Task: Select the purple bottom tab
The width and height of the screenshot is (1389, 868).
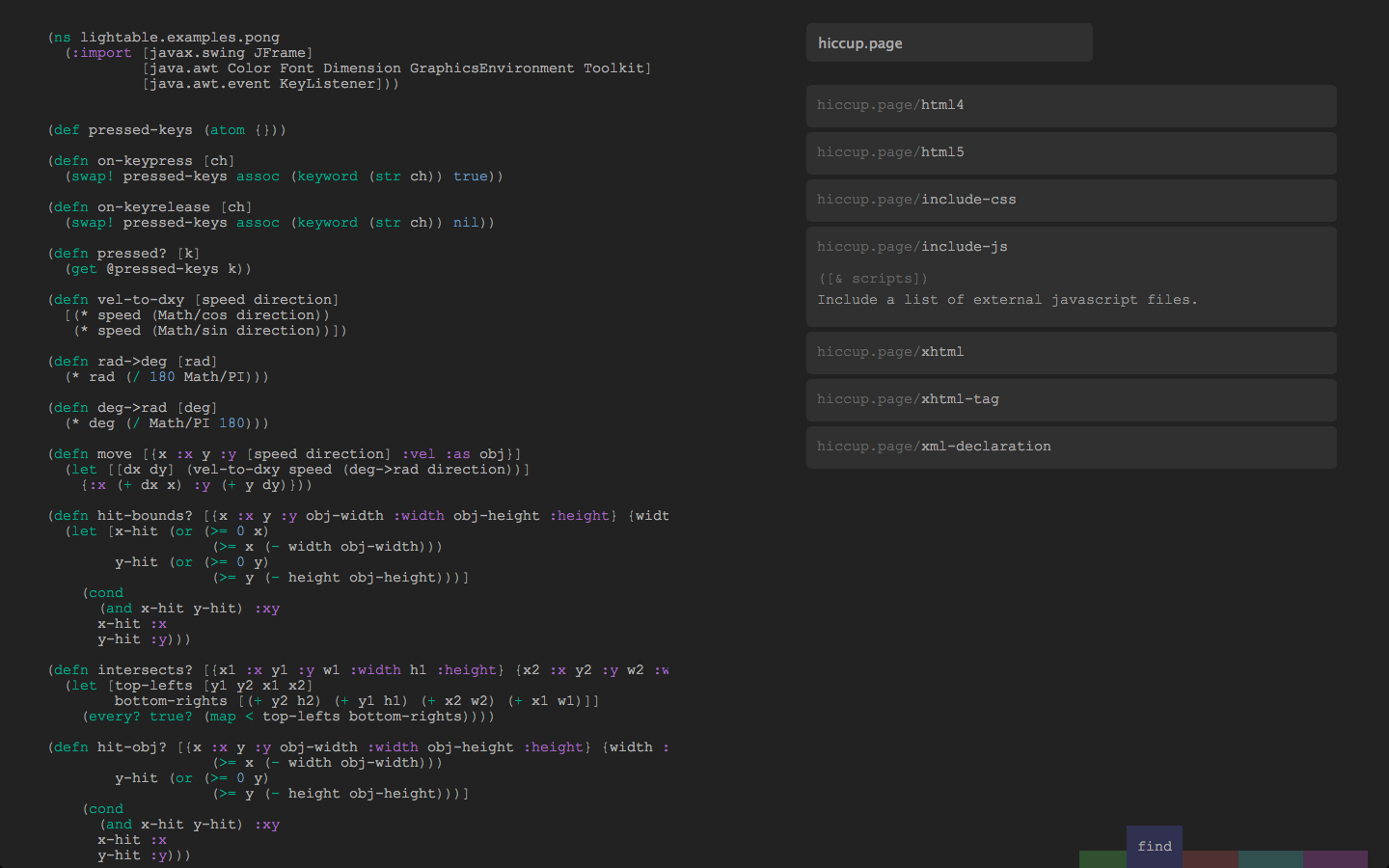Action: pos(1335,859)
